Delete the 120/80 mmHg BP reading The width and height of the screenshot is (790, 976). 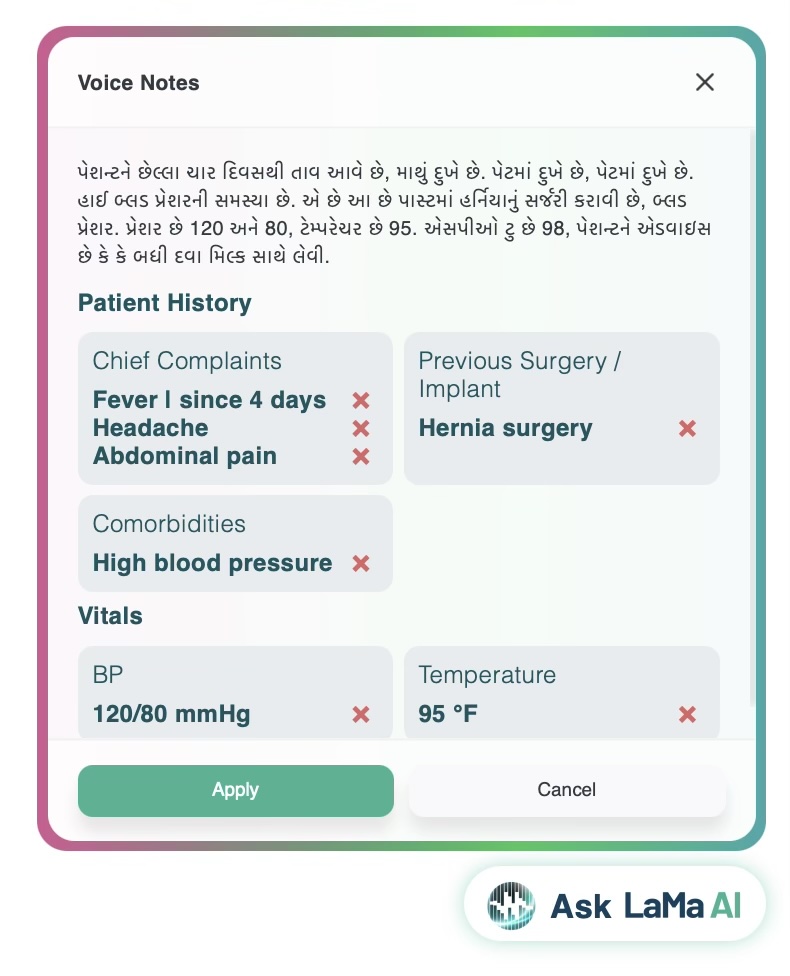tap(361, 714)
